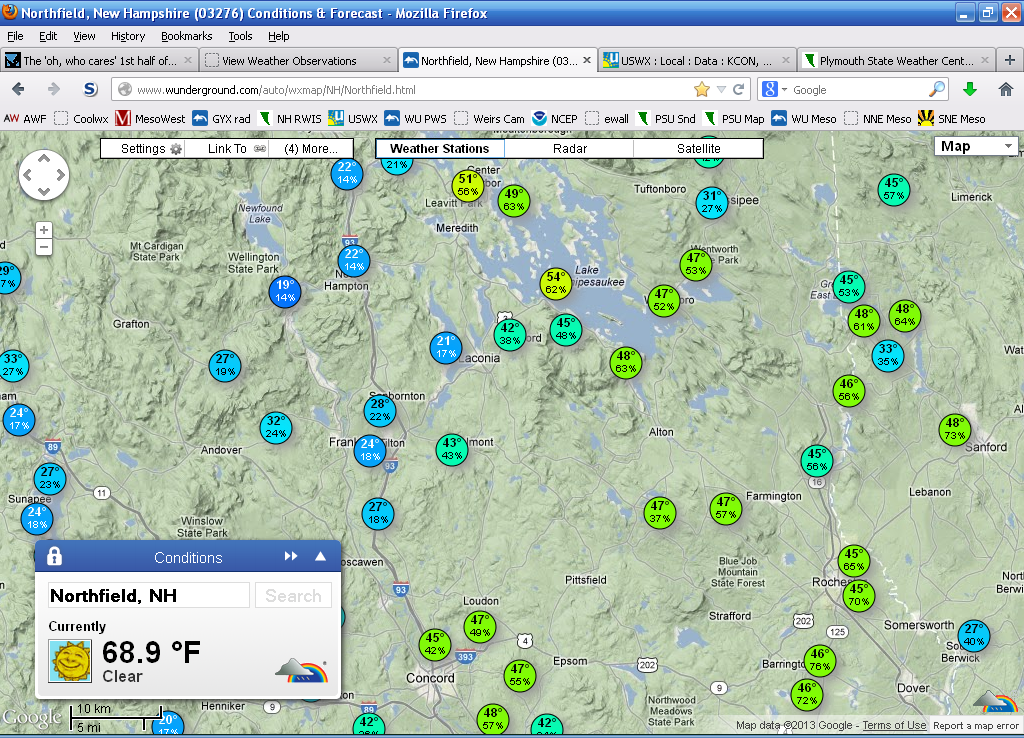Screen dimensions: 1024x738
Task: Click the lock icon in Conditions panel
Action: coord(54,556)
